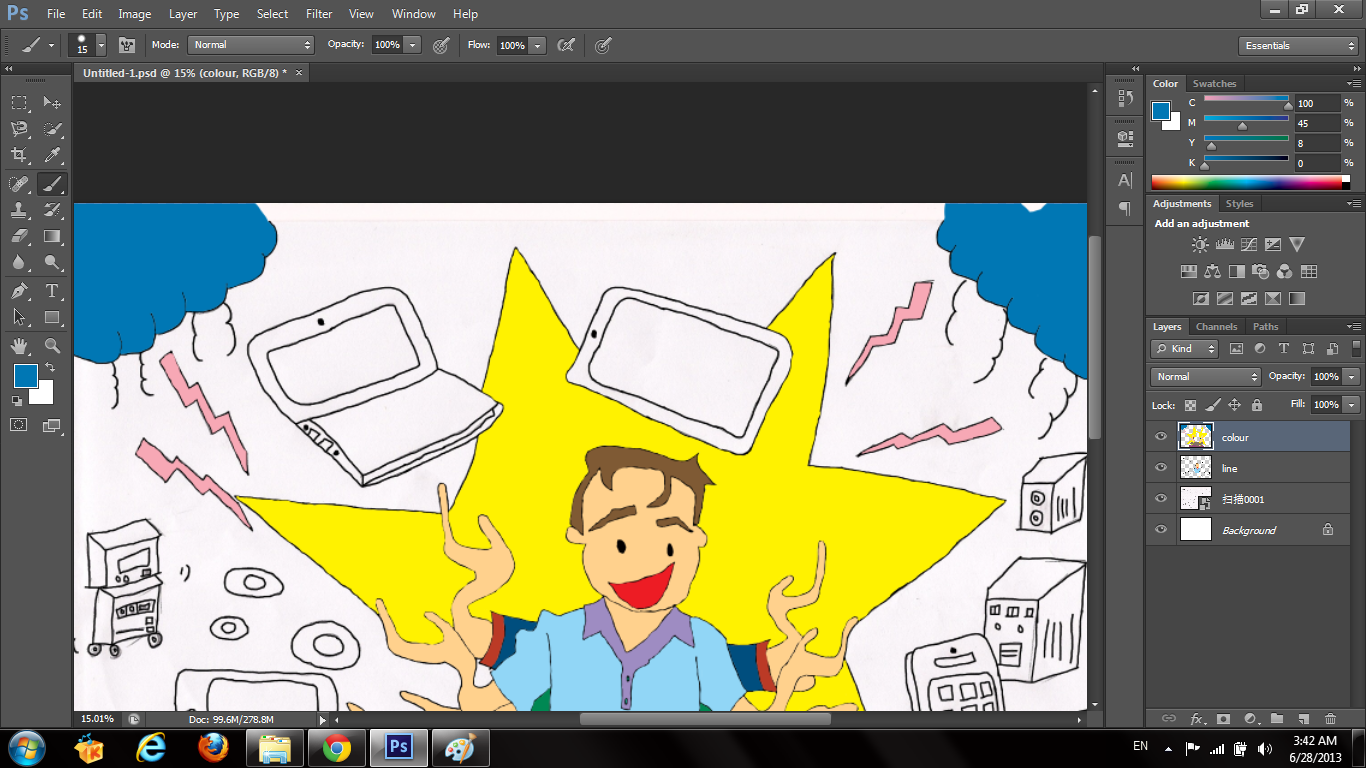
Task: Add a Levels adjustment icon
Action: [1224, 244]
